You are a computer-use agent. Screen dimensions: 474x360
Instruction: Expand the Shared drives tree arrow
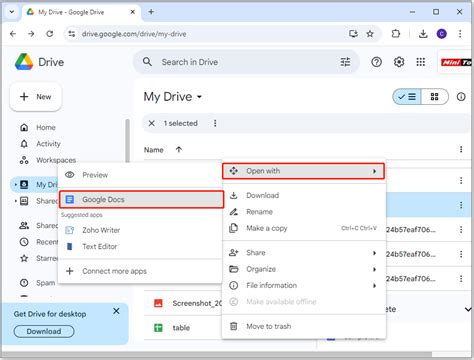pos(15,201)
